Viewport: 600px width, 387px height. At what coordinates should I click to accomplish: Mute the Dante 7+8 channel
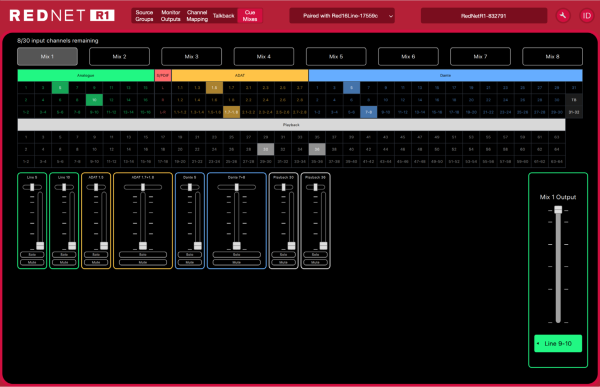point(236,262)
